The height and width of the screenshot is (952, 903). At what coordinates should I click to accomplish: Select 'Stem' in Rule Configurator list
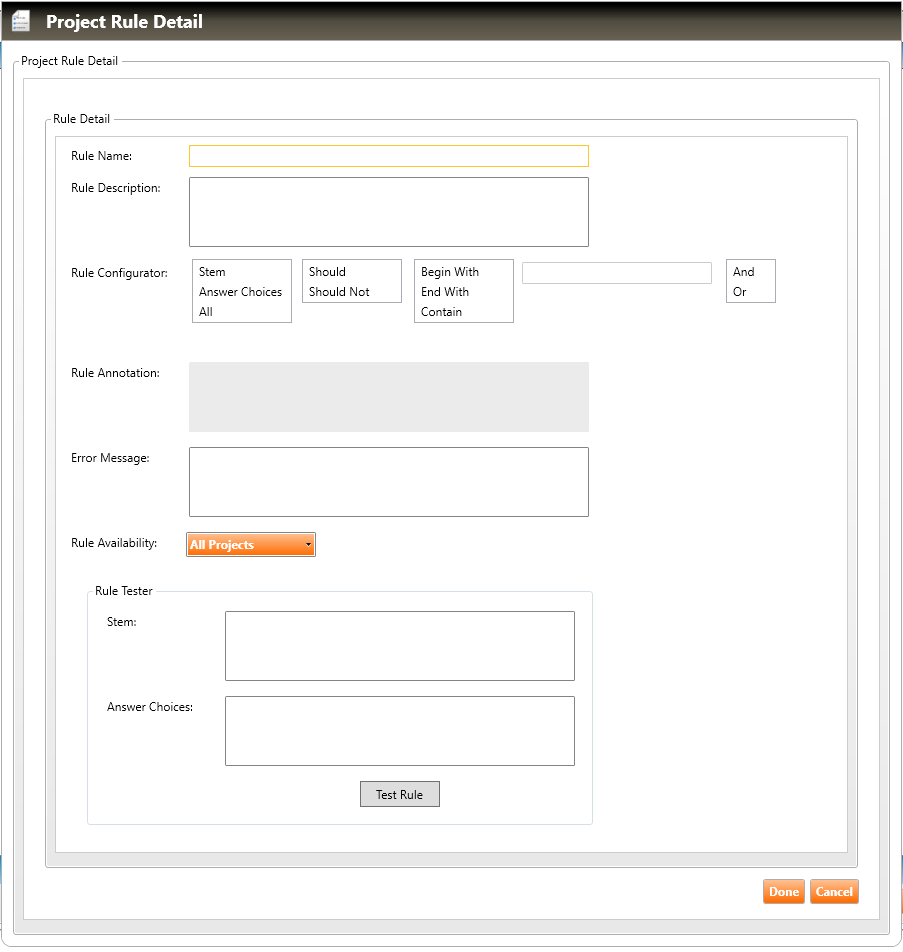click(212, 272)
